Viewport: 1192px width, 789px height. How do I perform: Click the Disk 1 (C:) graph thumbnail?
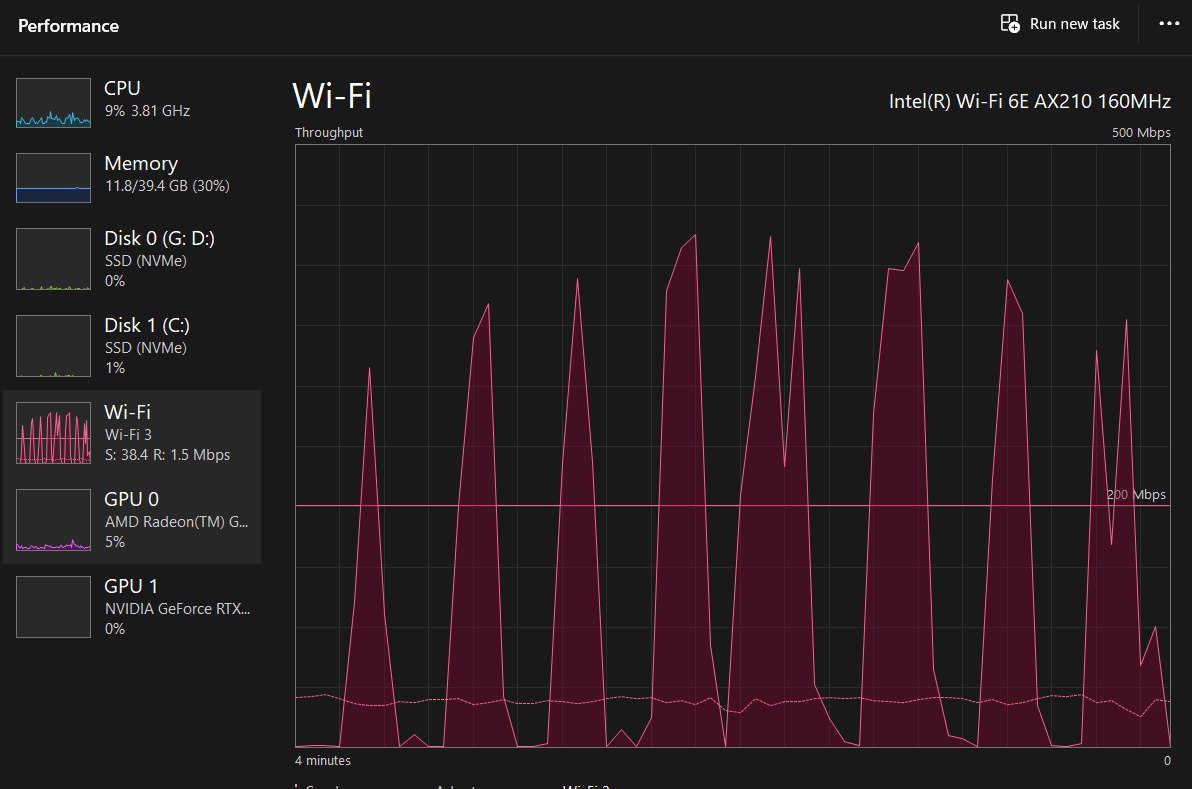click(x=53, y=346)
